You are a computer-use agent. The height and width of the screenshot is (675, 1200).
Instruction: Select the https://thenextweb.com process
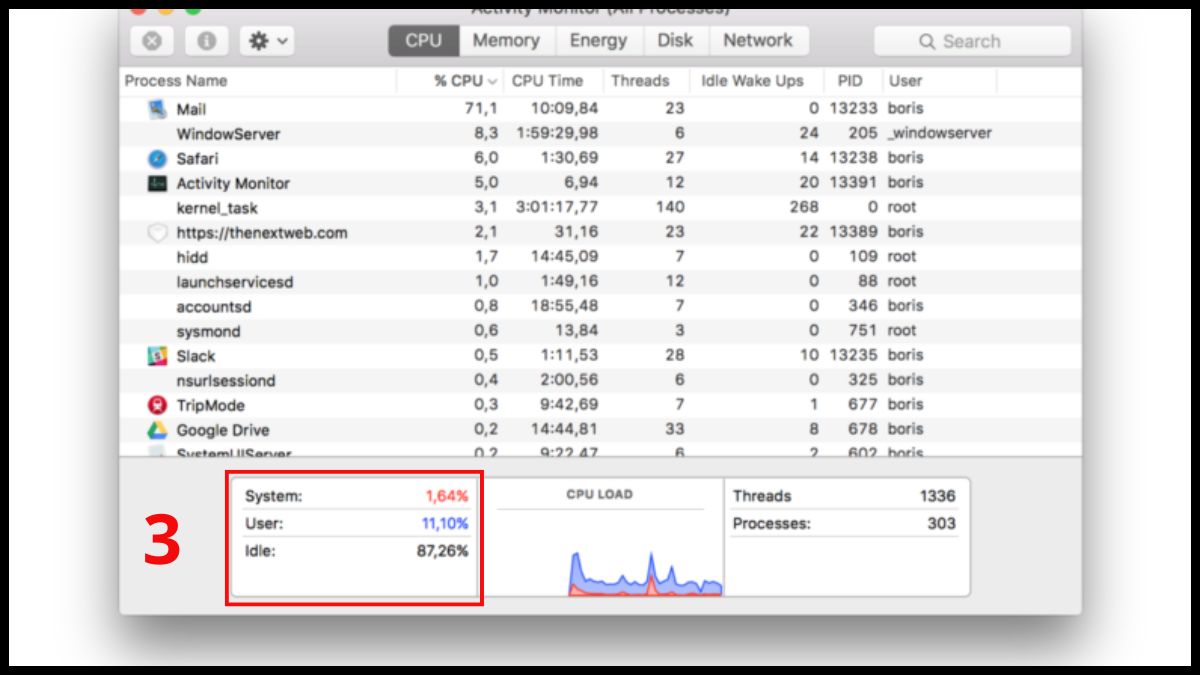[x=262, y=232]
